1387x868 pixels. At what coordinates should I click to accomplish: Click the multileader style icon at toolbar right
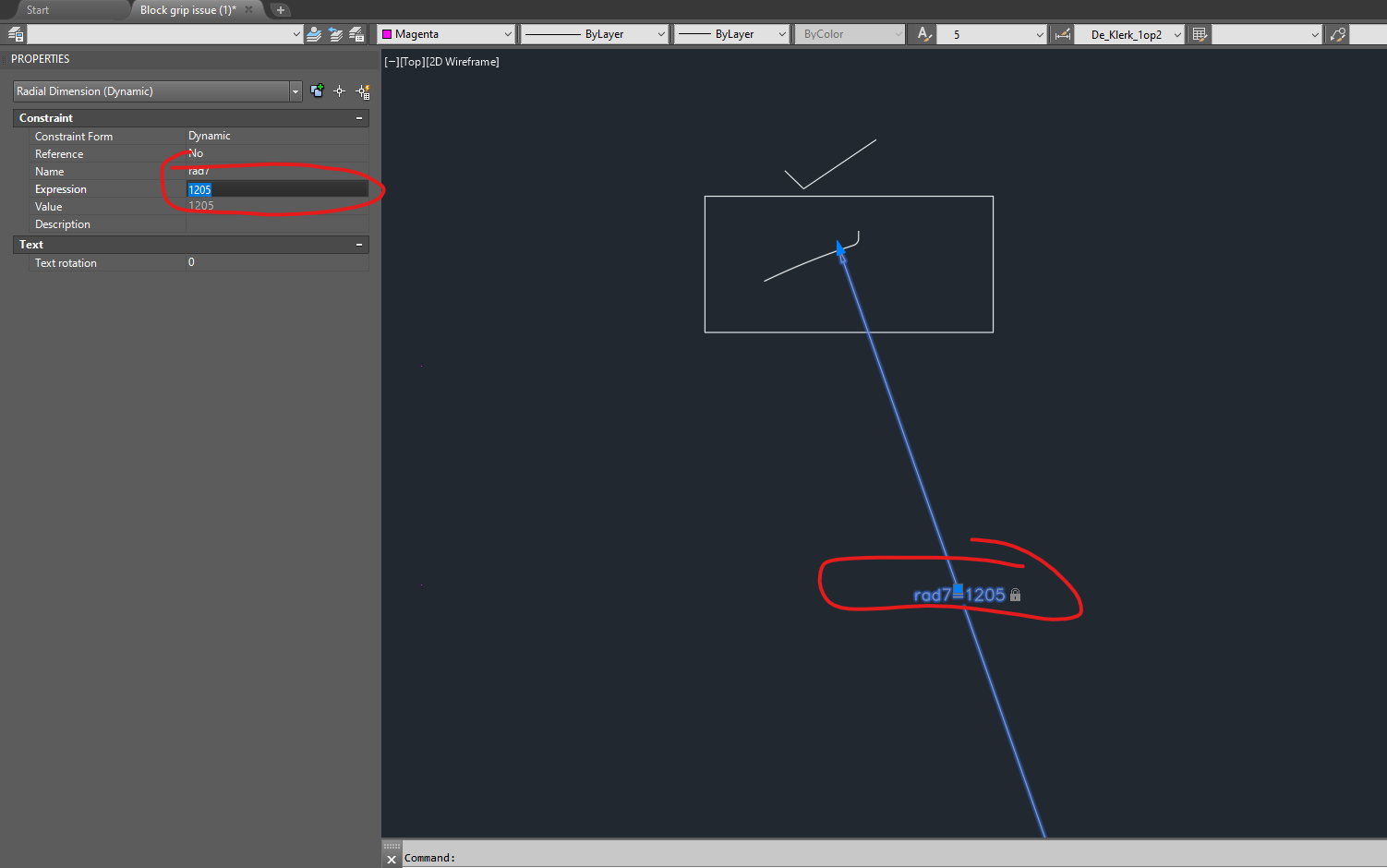(1337, 34)
